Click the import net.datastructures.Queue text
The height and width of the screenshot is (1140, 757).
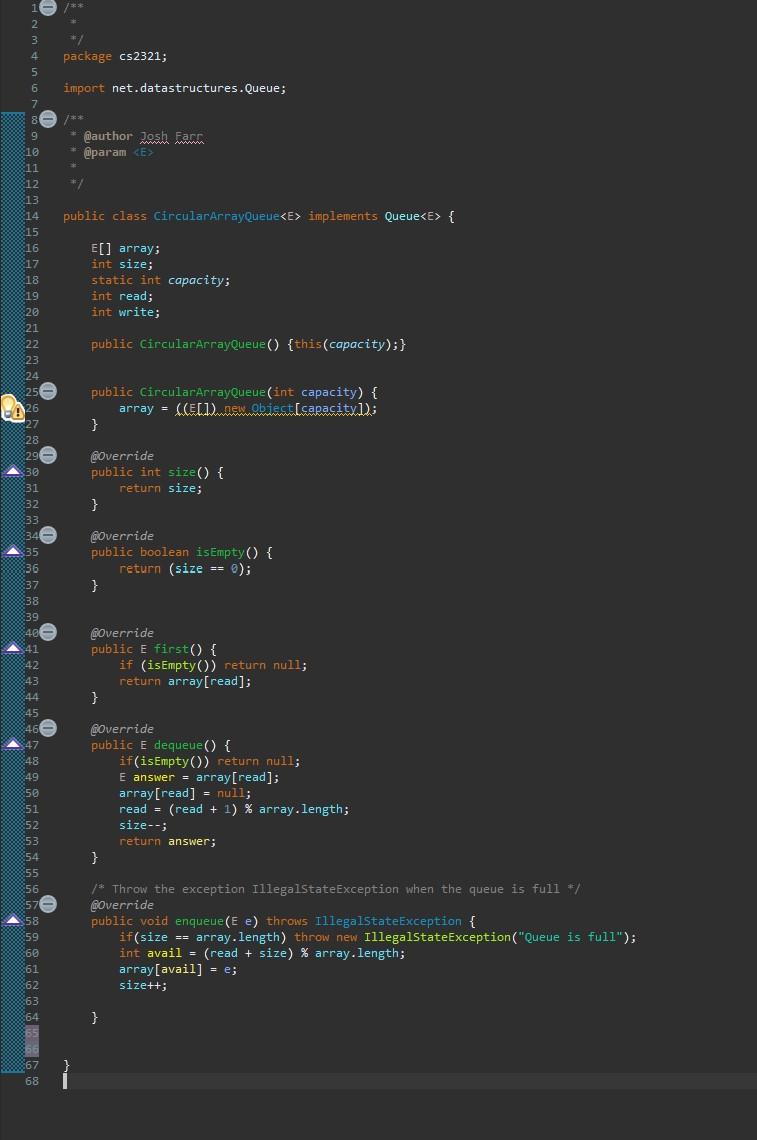point(175,88)
